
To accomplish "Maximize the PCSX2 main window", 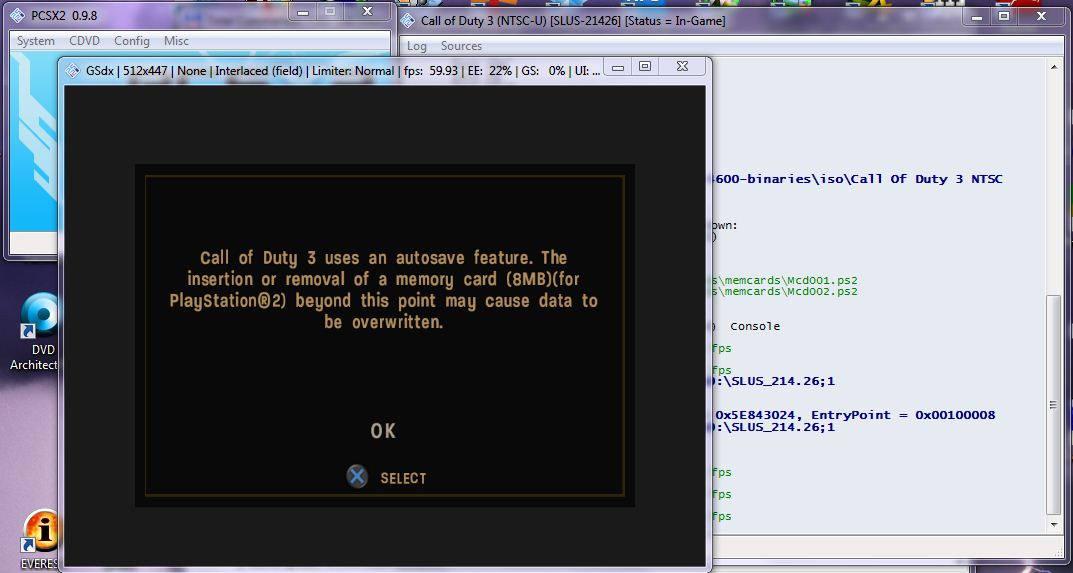I will [x=330, y=12].
